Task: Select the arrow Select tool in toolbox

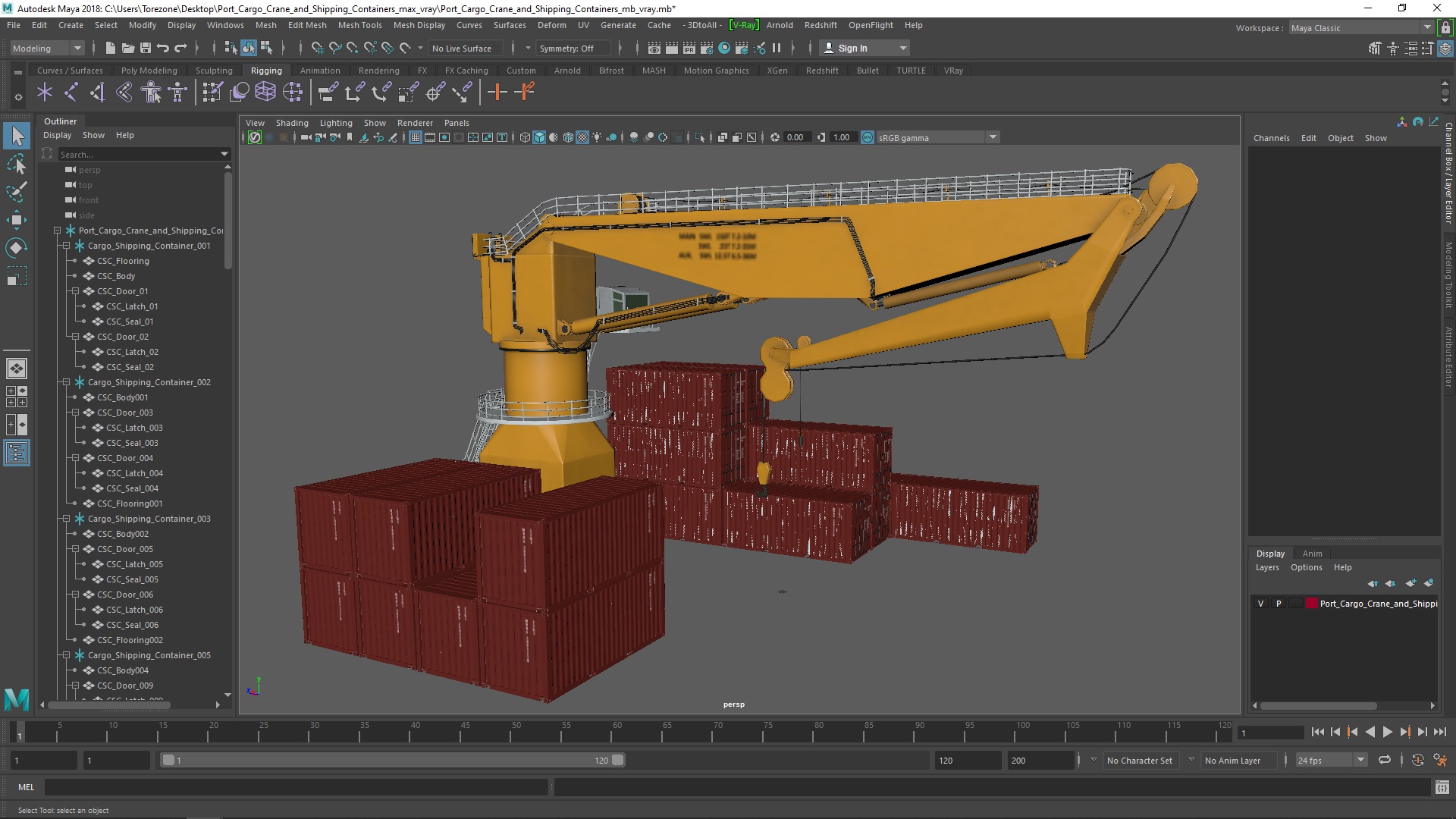Action: (x=17, y=136)
